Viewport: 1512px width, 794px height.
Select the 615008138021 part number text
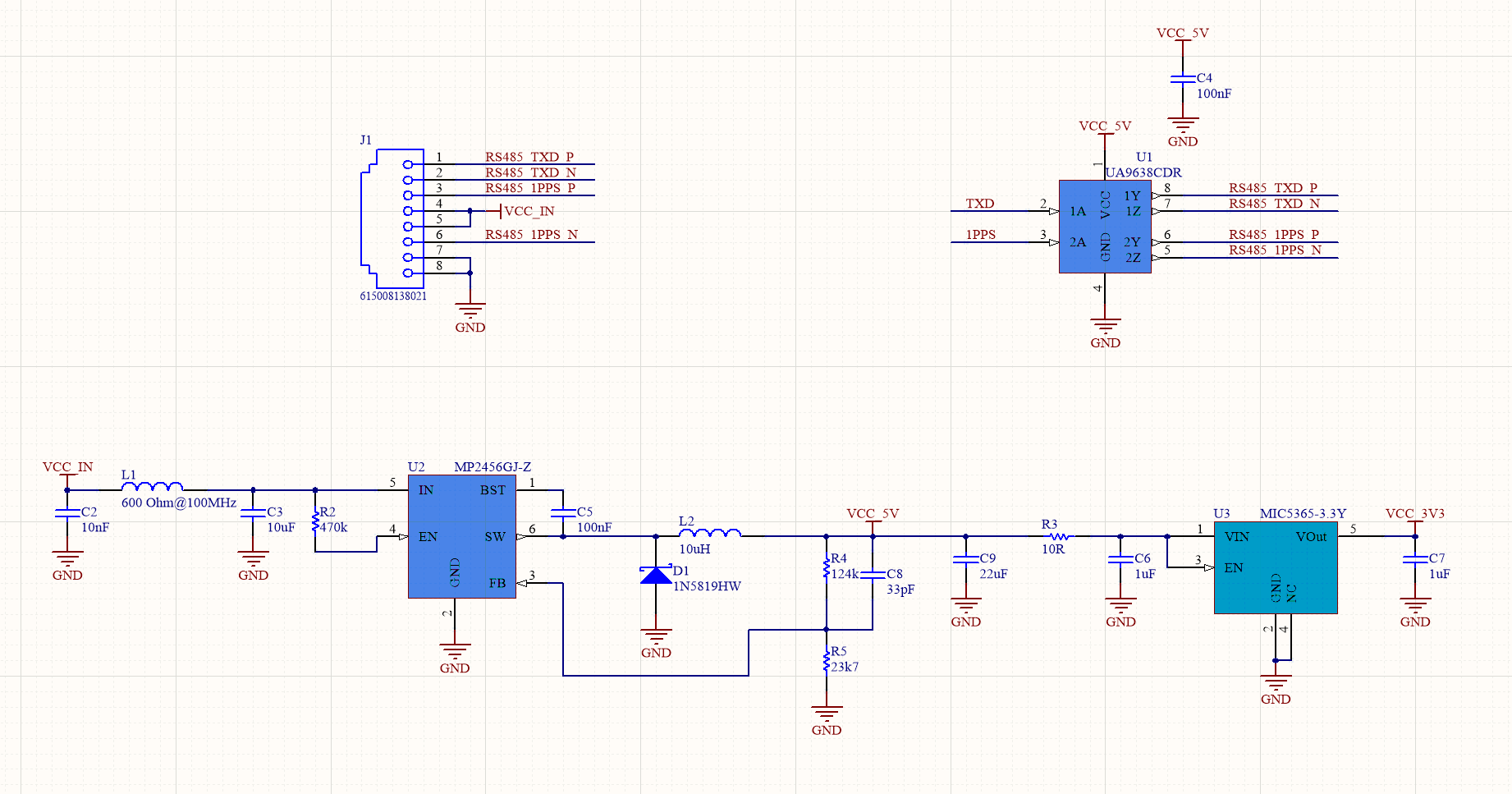point(393,296)
